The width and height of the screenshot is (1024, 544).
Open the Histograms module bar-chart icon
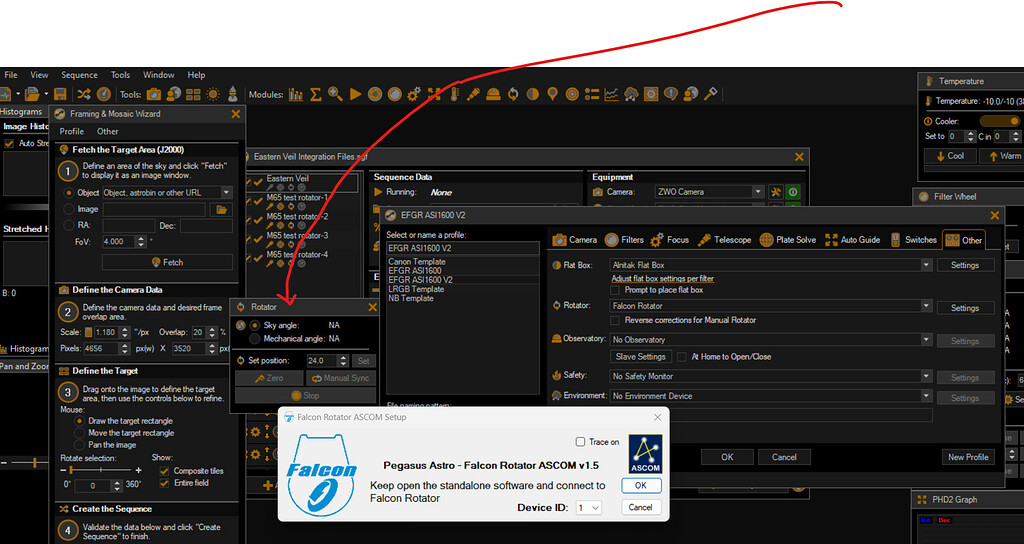pos(296,94)
